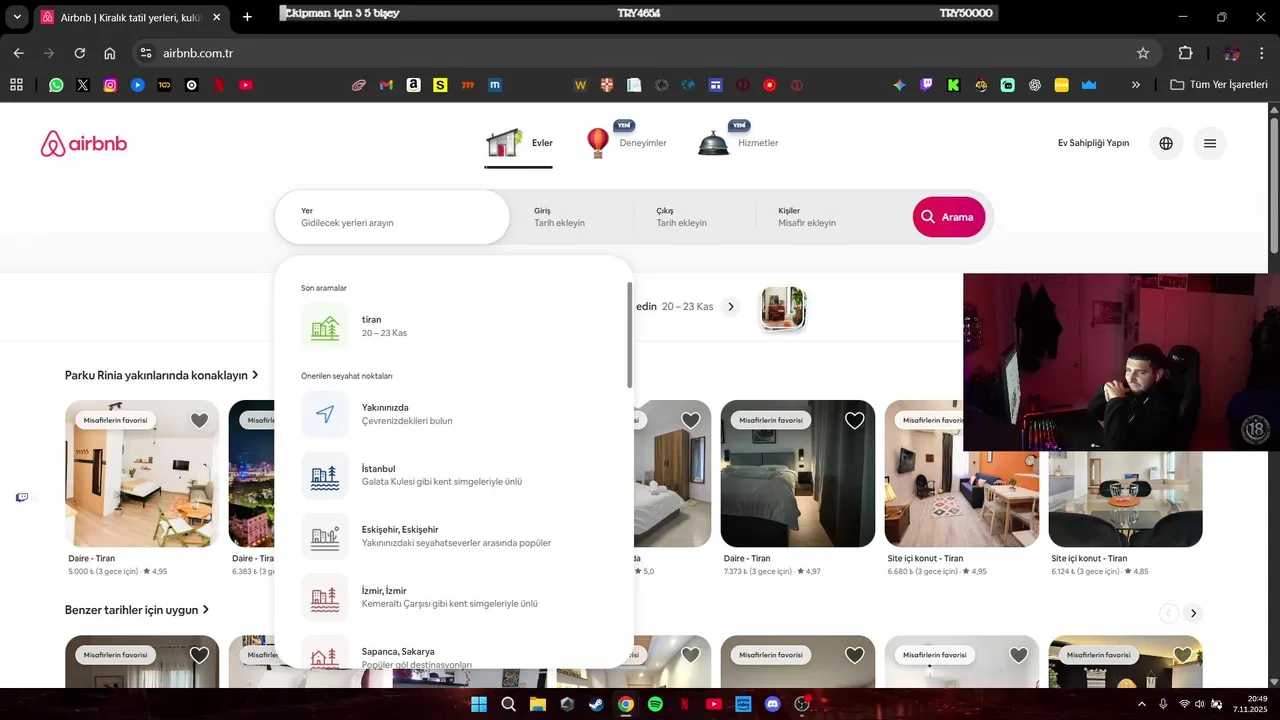
Task: Go to Chrome home page
Action: pos(110,53)
